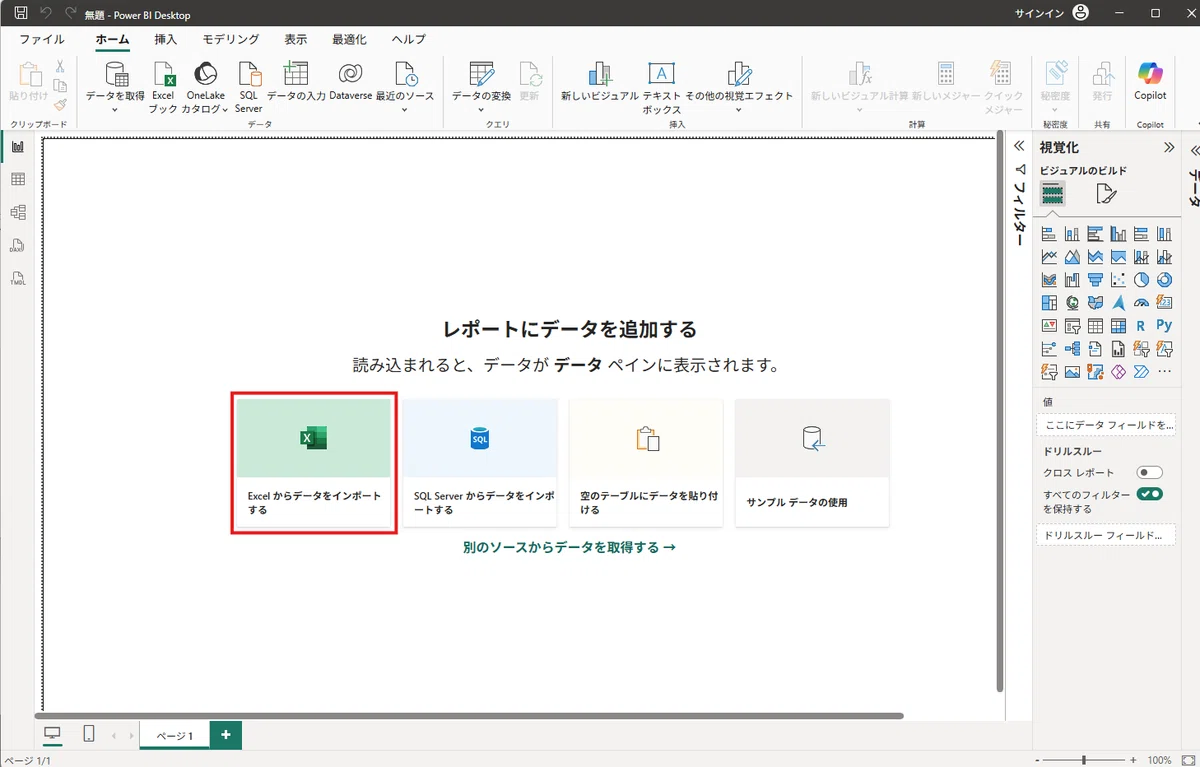The height and width of the screenshot is (767, 1200).
Task: Expand the フィルター pane chevron
Action: (1019, 146)
